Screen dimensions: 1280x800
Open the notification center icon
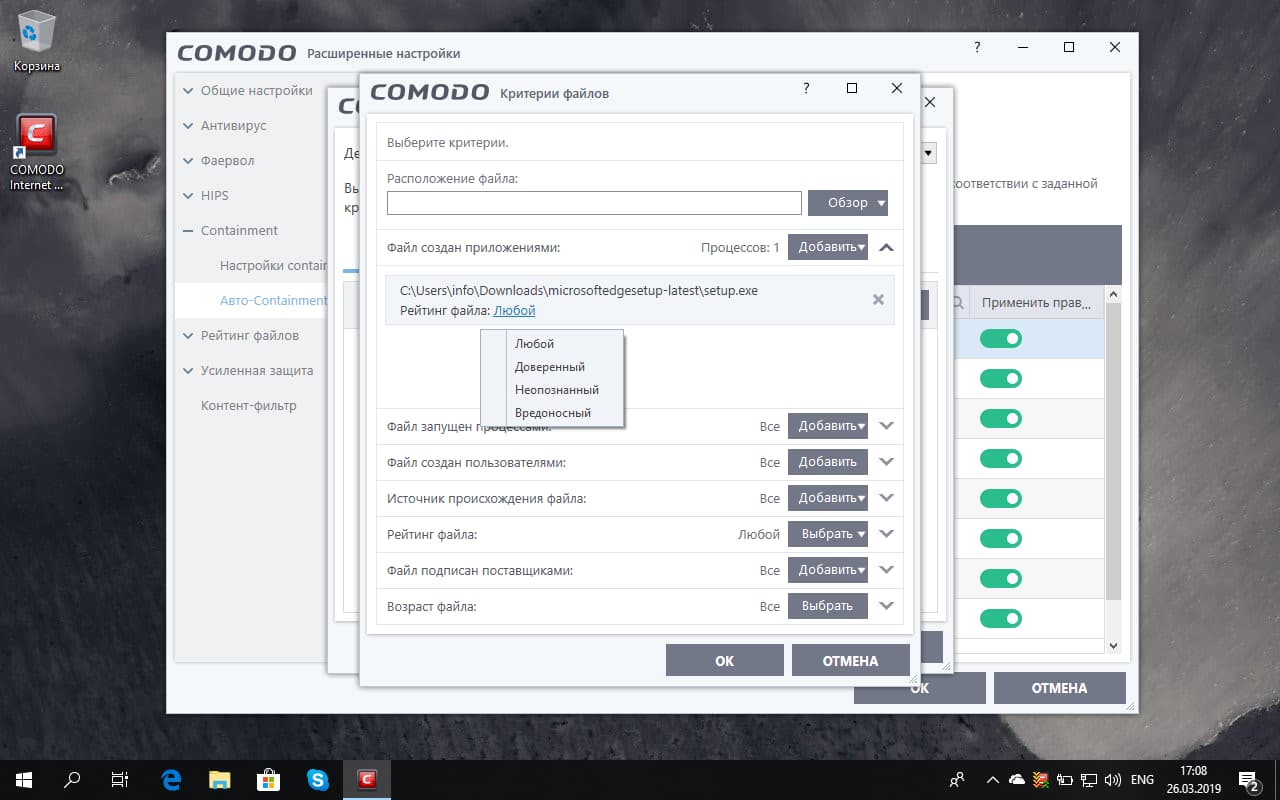1248,779
